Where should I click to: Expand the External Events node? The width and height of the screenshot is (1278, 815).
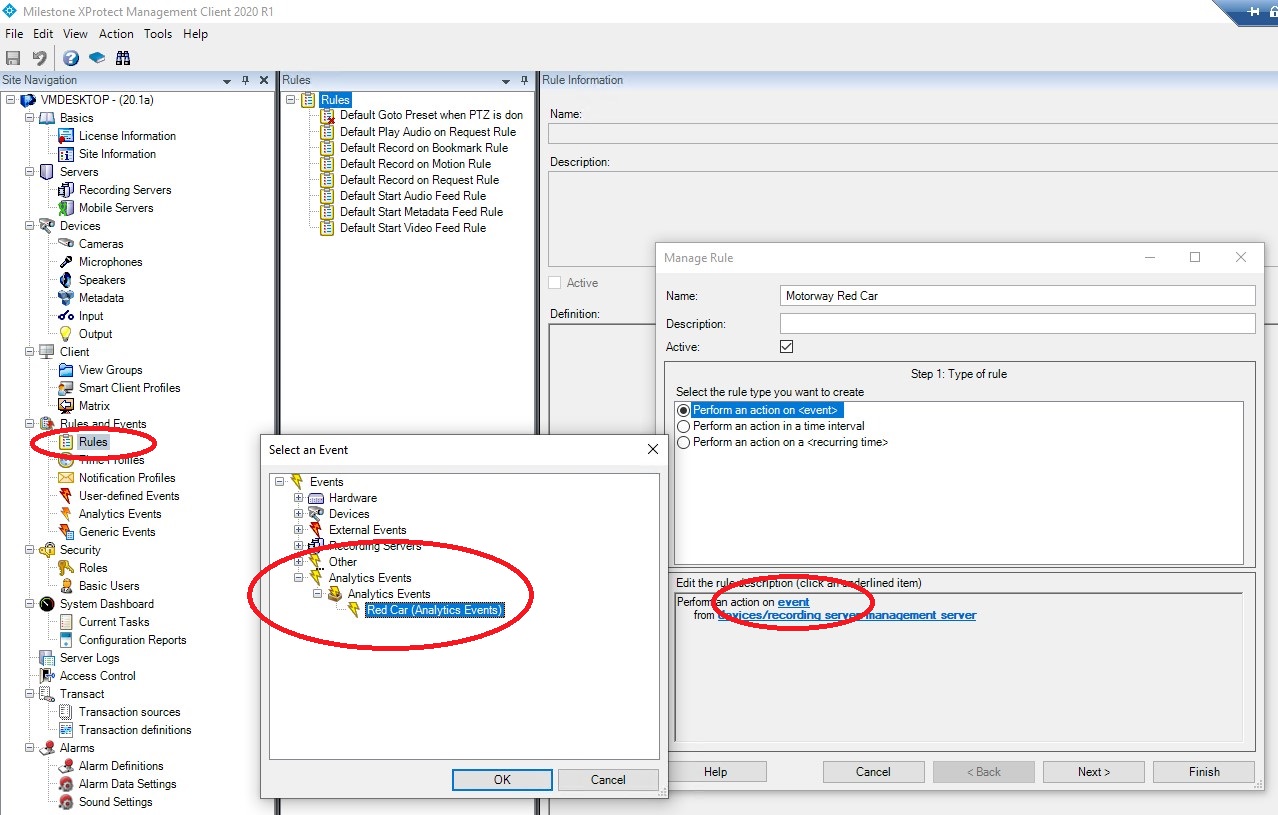click(x=298, y=530)
